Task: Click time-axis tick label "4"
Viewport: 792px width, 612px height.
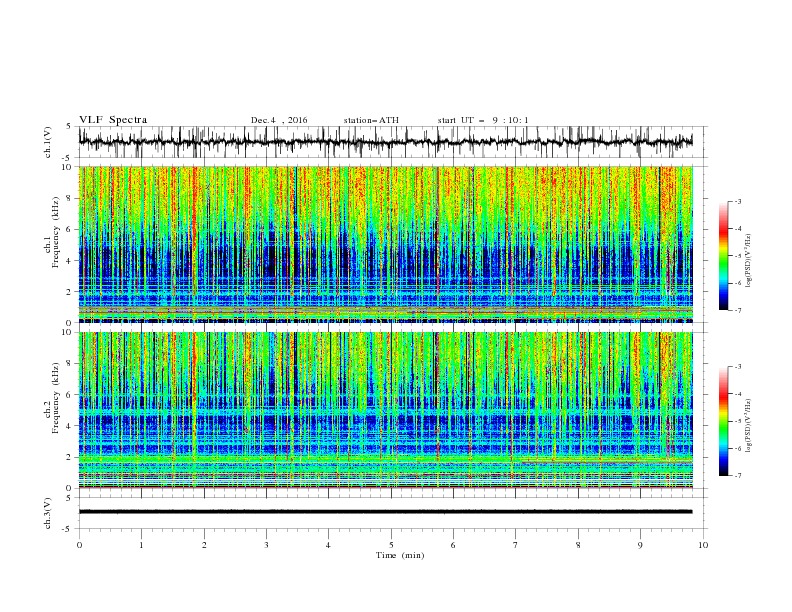Action: point(328,545)
